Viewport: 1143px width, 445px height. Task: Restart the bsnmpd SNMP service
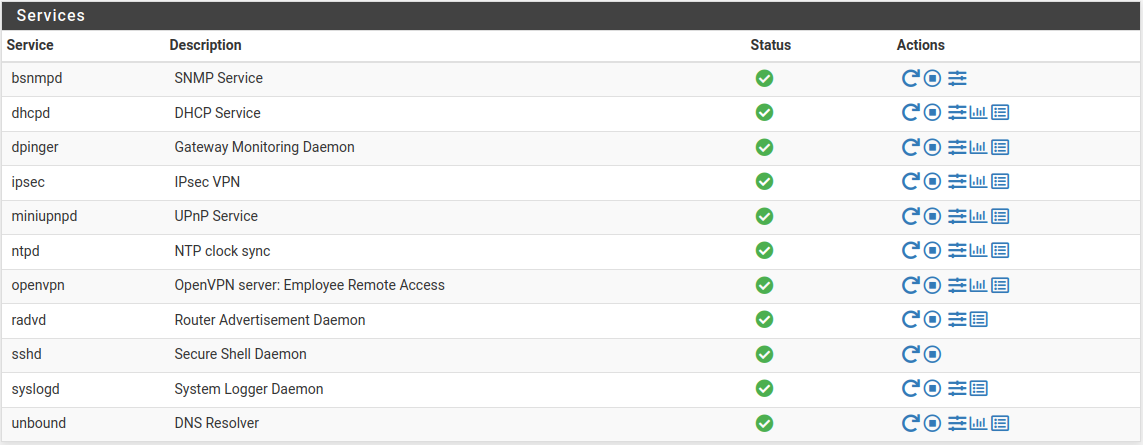[x=910, y=78]
